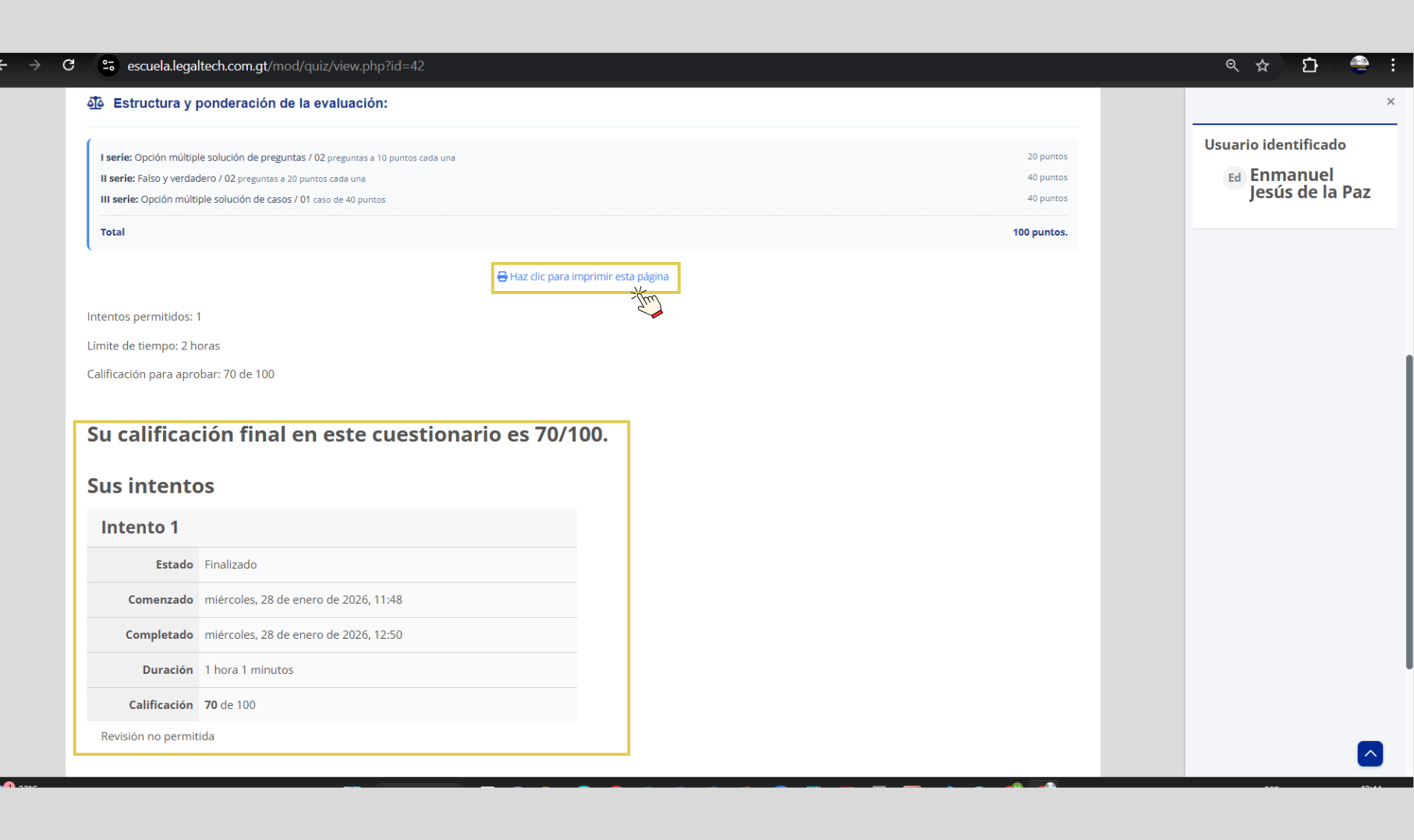This screenshot has width=1414, height=840.
Task: Click the balance scale icon near Estructura heading
Action: 95,103
